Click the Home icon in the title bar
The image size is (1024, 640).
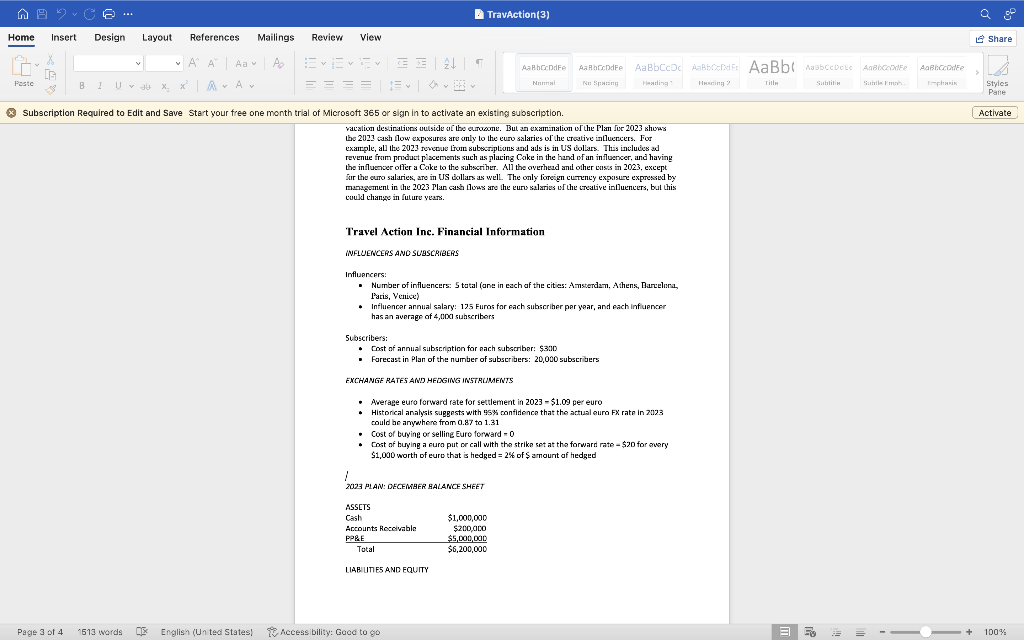click(x=23, y=14)
